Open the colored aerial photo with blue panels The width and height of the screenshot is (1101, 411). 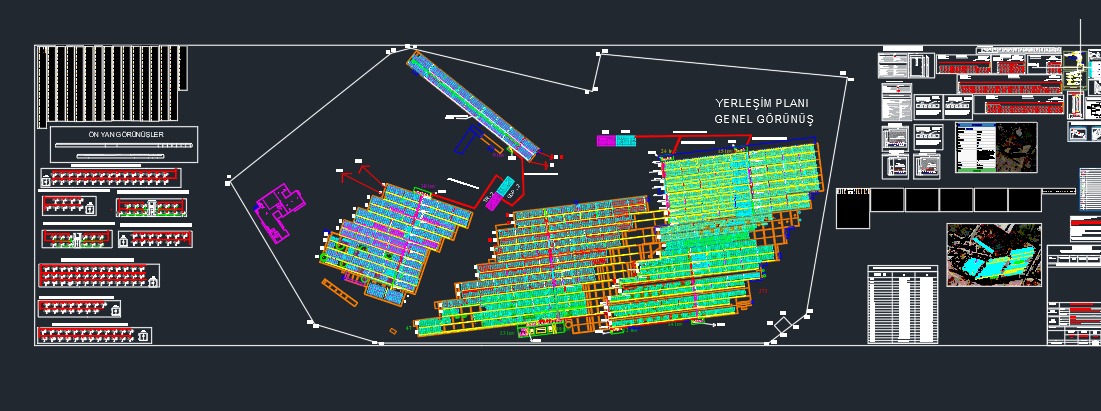click(x=994, y=254)
